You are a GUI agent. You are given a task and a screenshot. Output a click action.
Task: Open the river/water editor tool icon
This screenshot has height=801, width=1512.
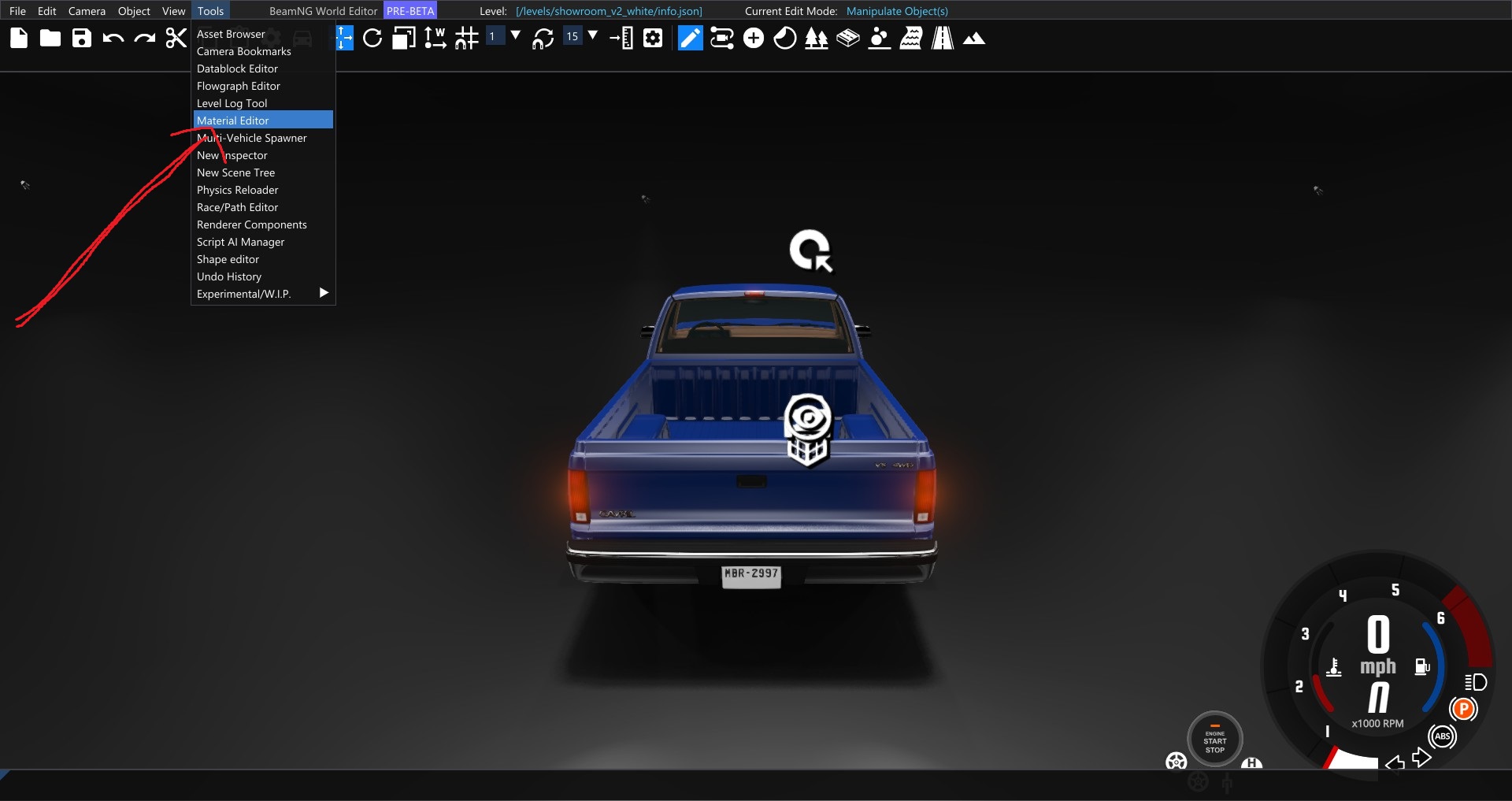(911, 38)
